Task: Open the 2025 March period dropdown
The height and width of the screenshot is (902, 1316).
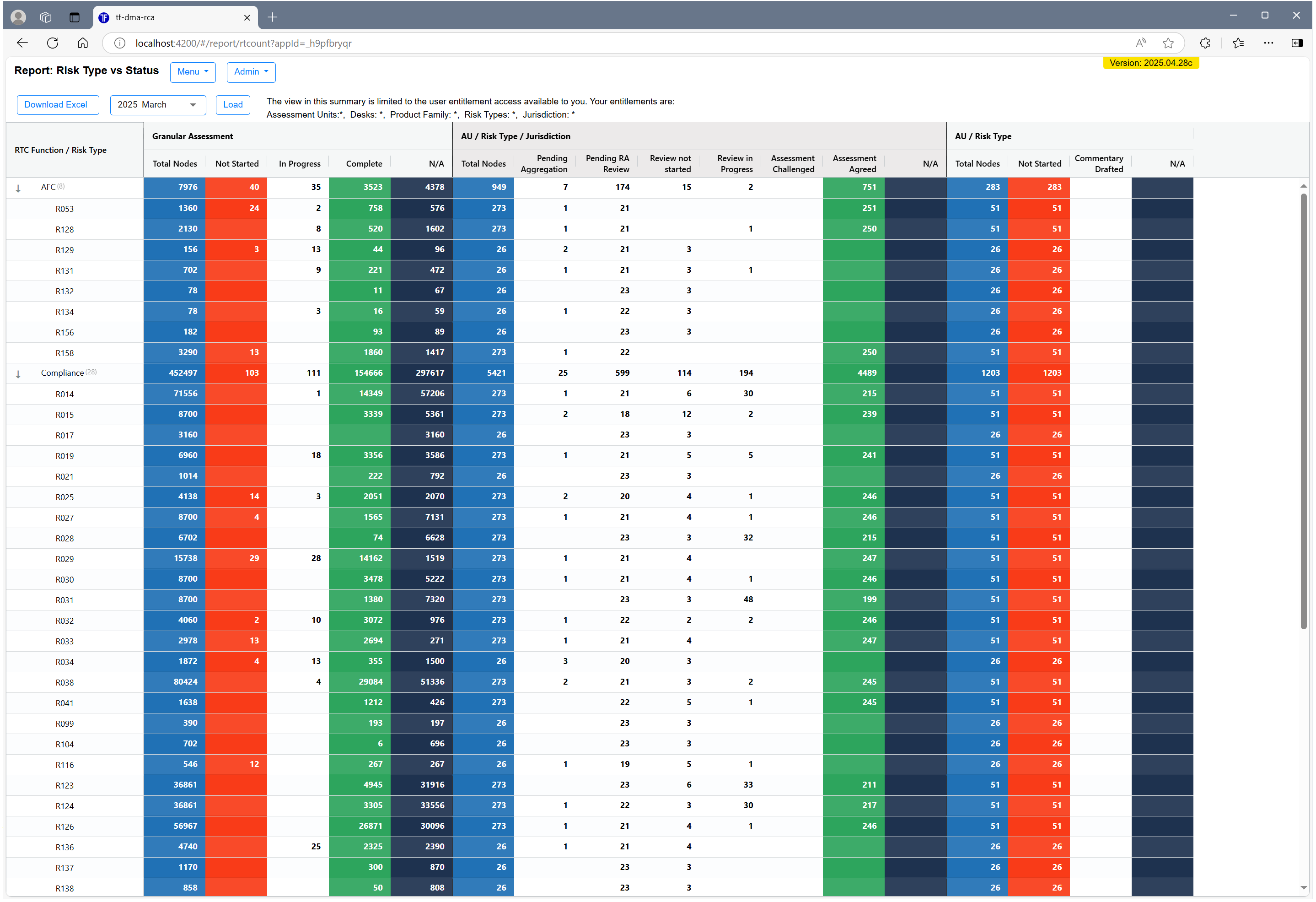Action: 157,105
